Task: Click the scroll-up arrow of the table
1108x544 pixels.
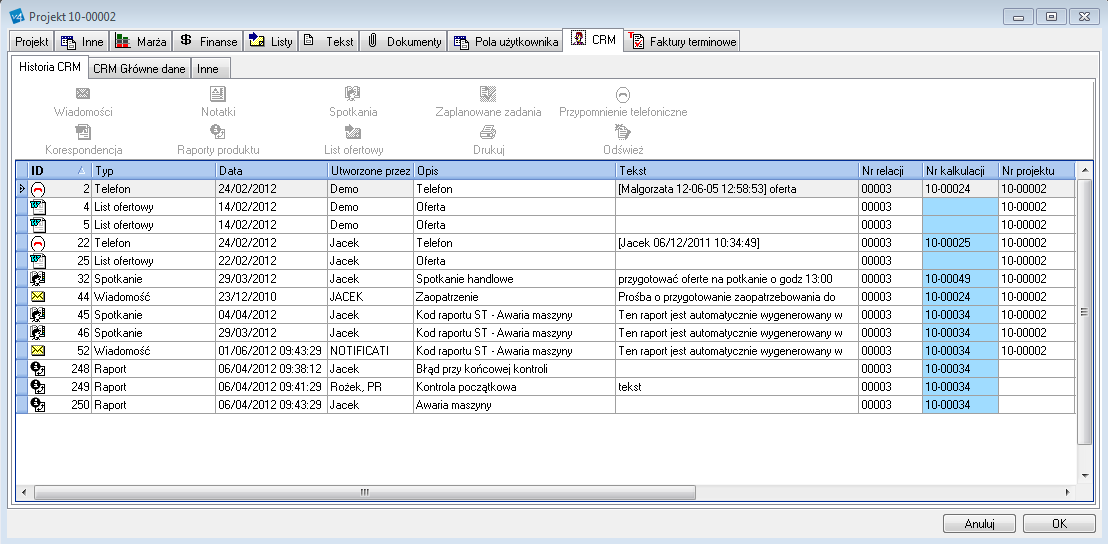Action: (x=1084, y=171)
